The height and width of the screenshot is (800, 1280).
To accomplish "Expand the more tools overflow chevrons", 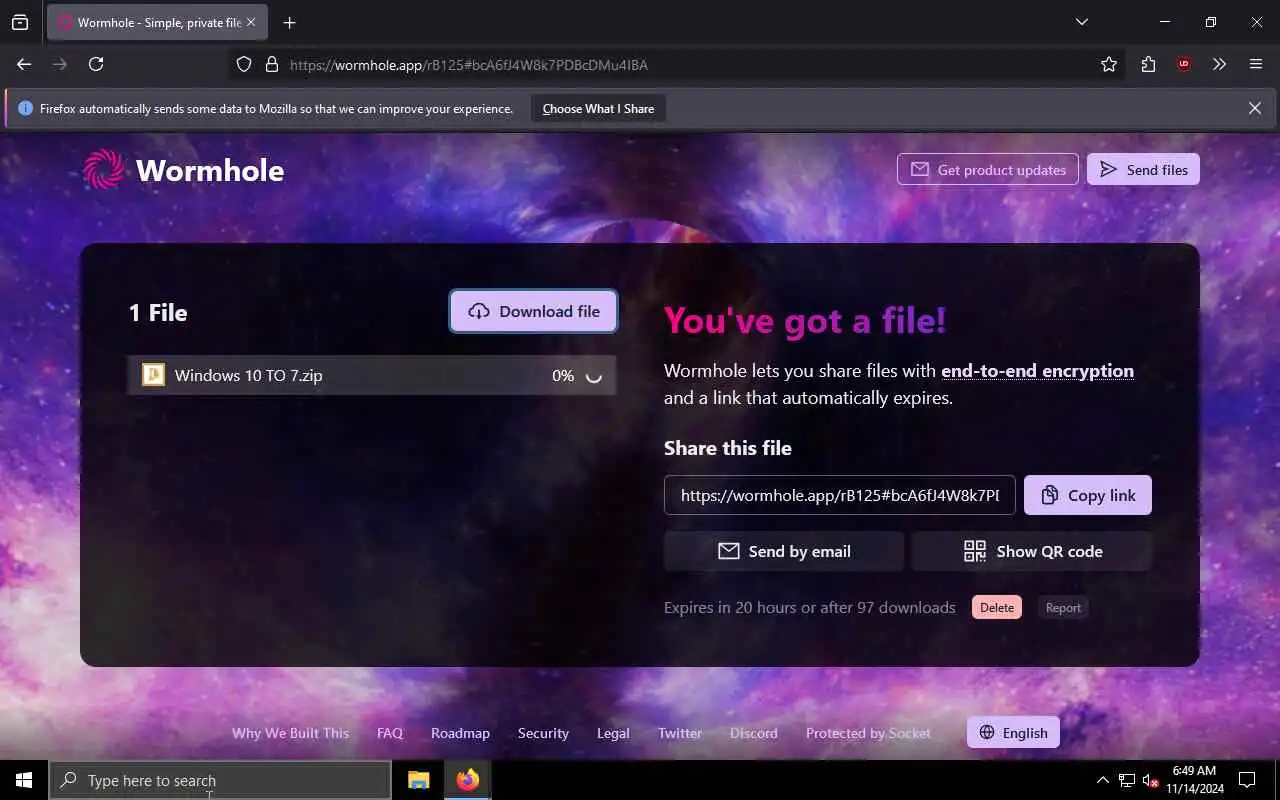I will pyautogui.click(x=1219, y=64).
